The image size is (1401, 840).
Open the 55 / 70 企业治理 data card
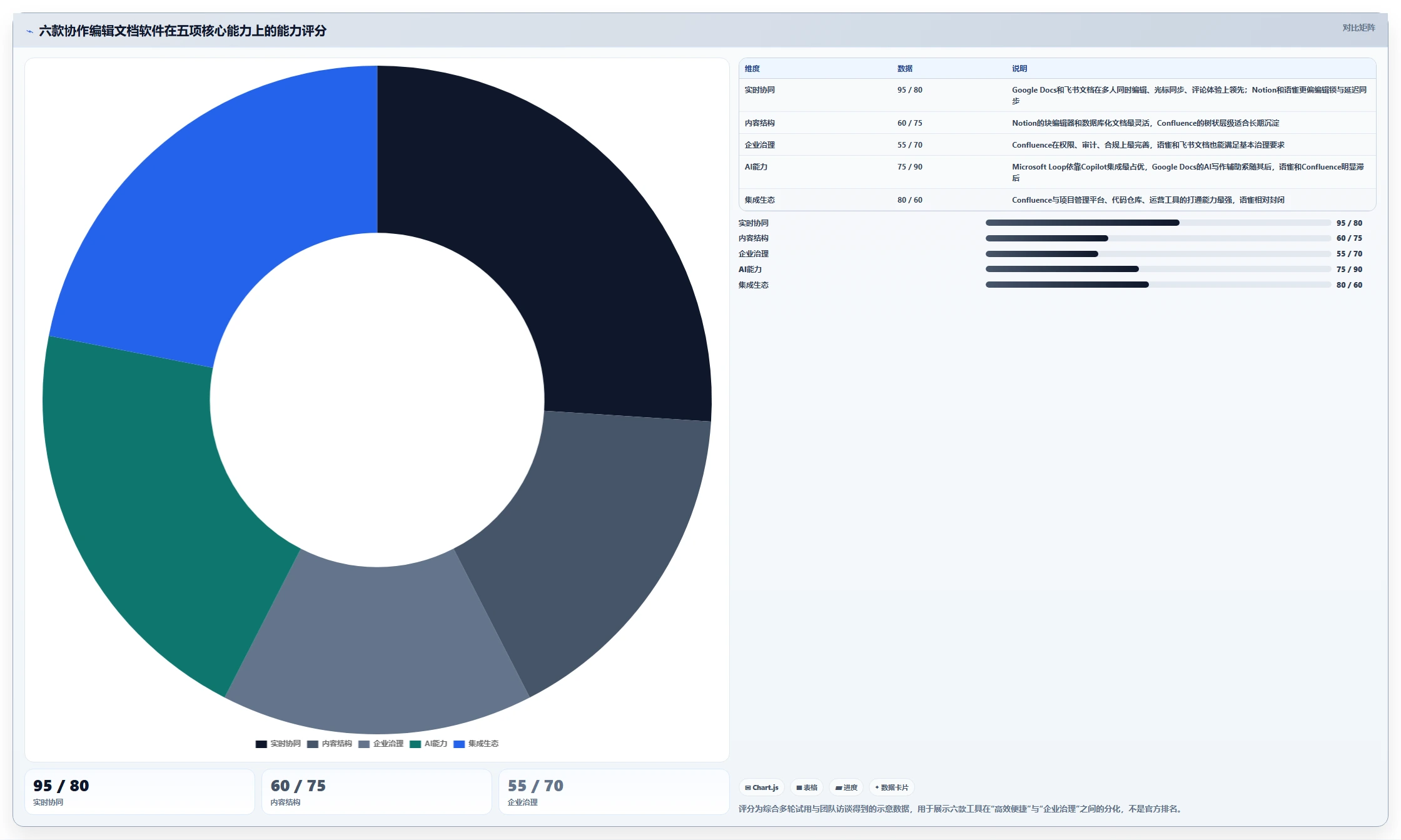[x=614, y=792]
